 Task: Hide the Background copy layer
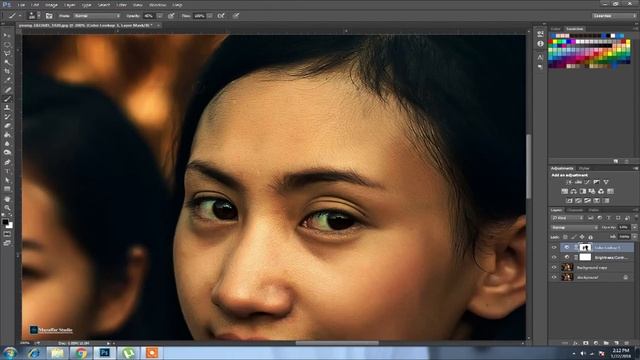[554, 267]
